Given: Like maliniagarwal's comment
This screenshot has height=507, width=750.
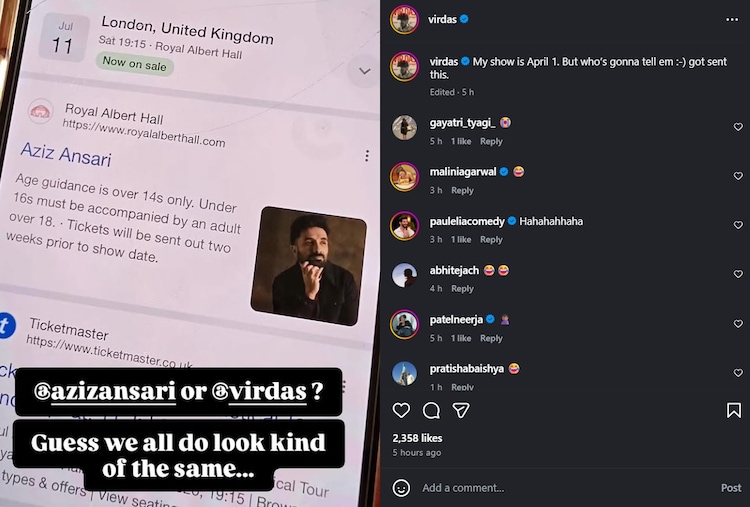Looking at the screenshot, I should [x=738, y=176].
